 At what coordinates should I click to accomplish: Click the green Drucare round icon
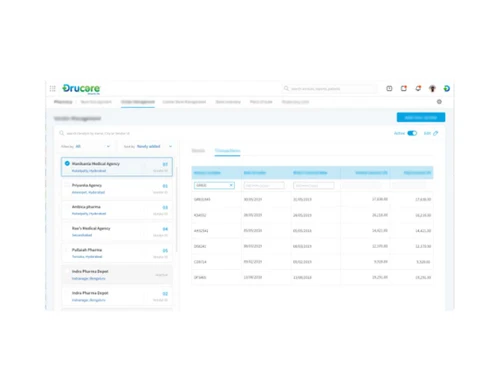point(447,88)
